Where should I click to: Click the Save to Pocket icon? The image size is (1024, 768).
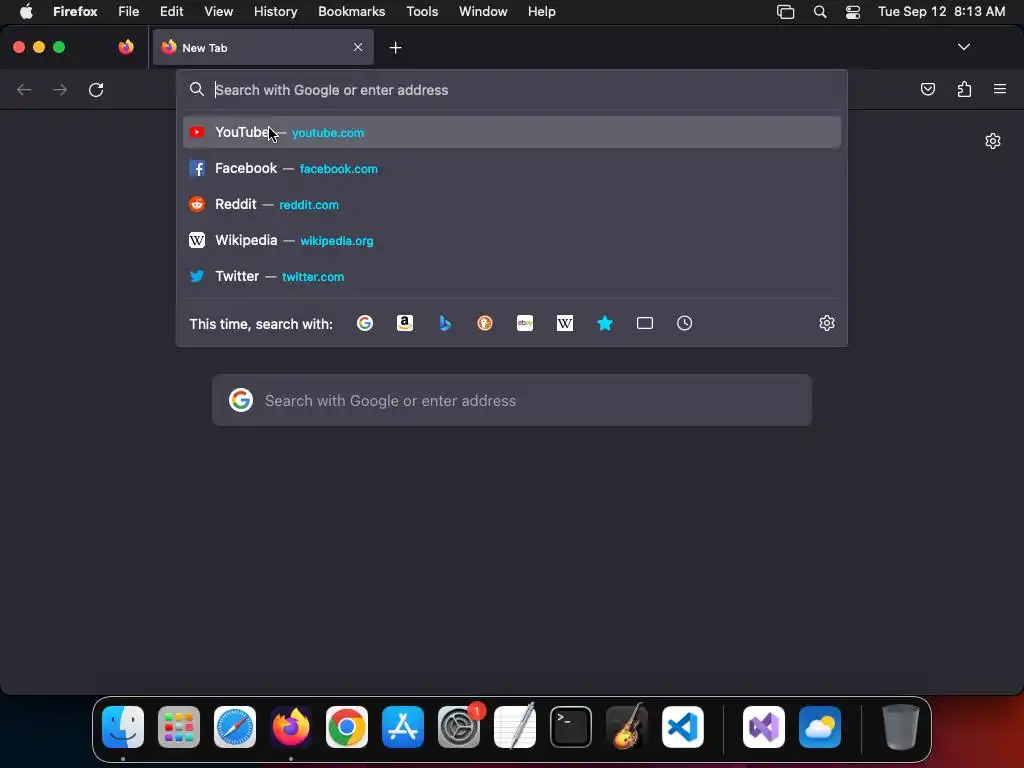[x=927, y=89]
